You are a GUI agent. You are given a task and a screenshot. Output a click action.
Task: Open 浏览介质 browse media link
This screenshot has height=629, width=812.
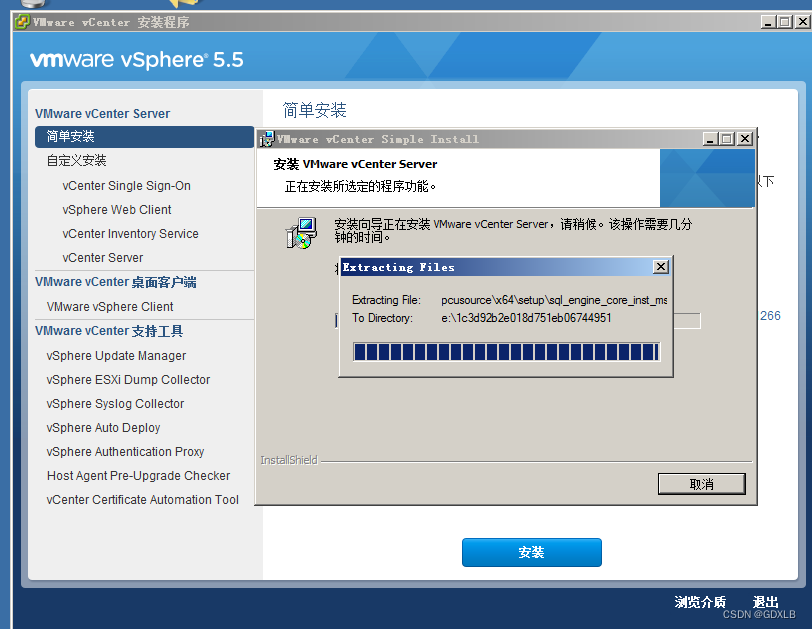[x=700, y=602]
